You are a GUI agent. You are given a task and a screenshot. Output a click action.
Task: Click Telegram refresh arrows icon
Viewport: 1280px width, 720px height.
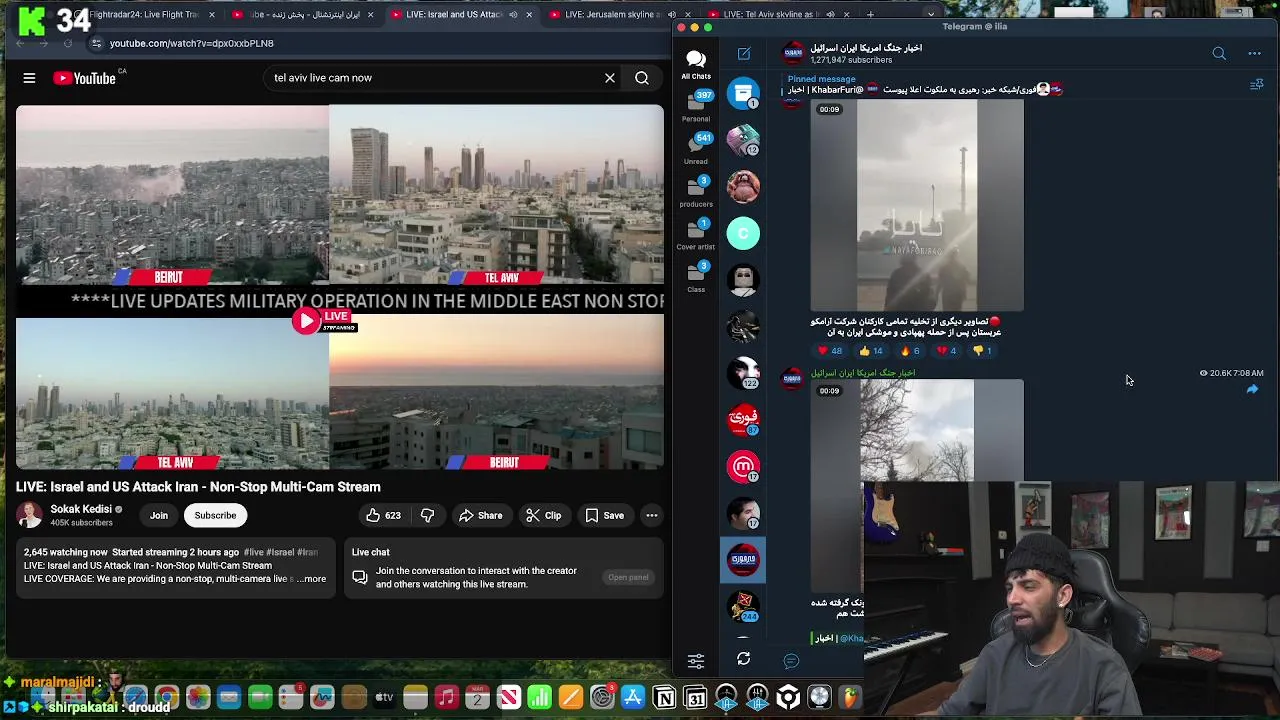(x=743, y=659)
